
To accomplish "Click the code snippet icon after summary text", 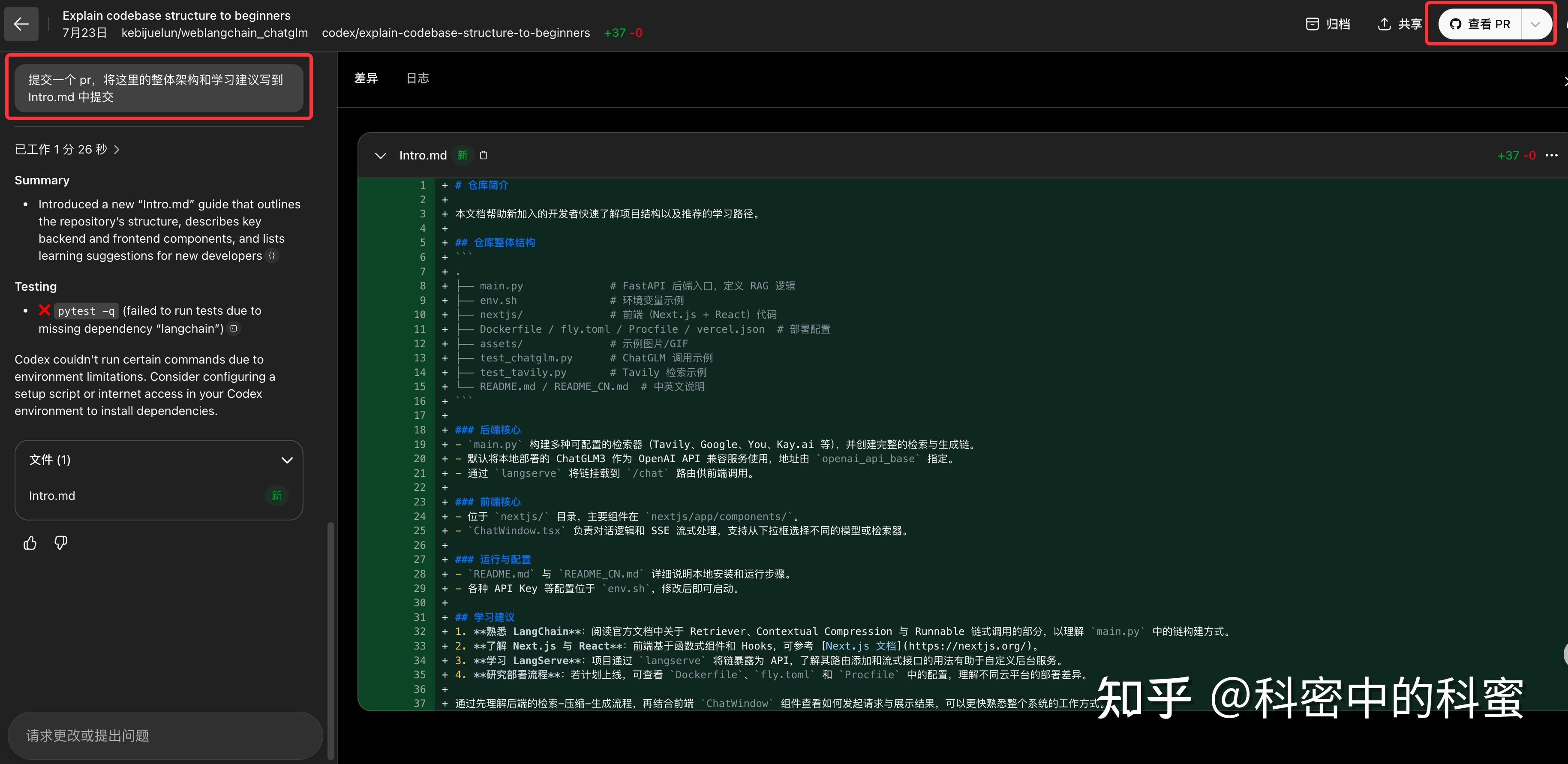I will [x=271, y=256].
